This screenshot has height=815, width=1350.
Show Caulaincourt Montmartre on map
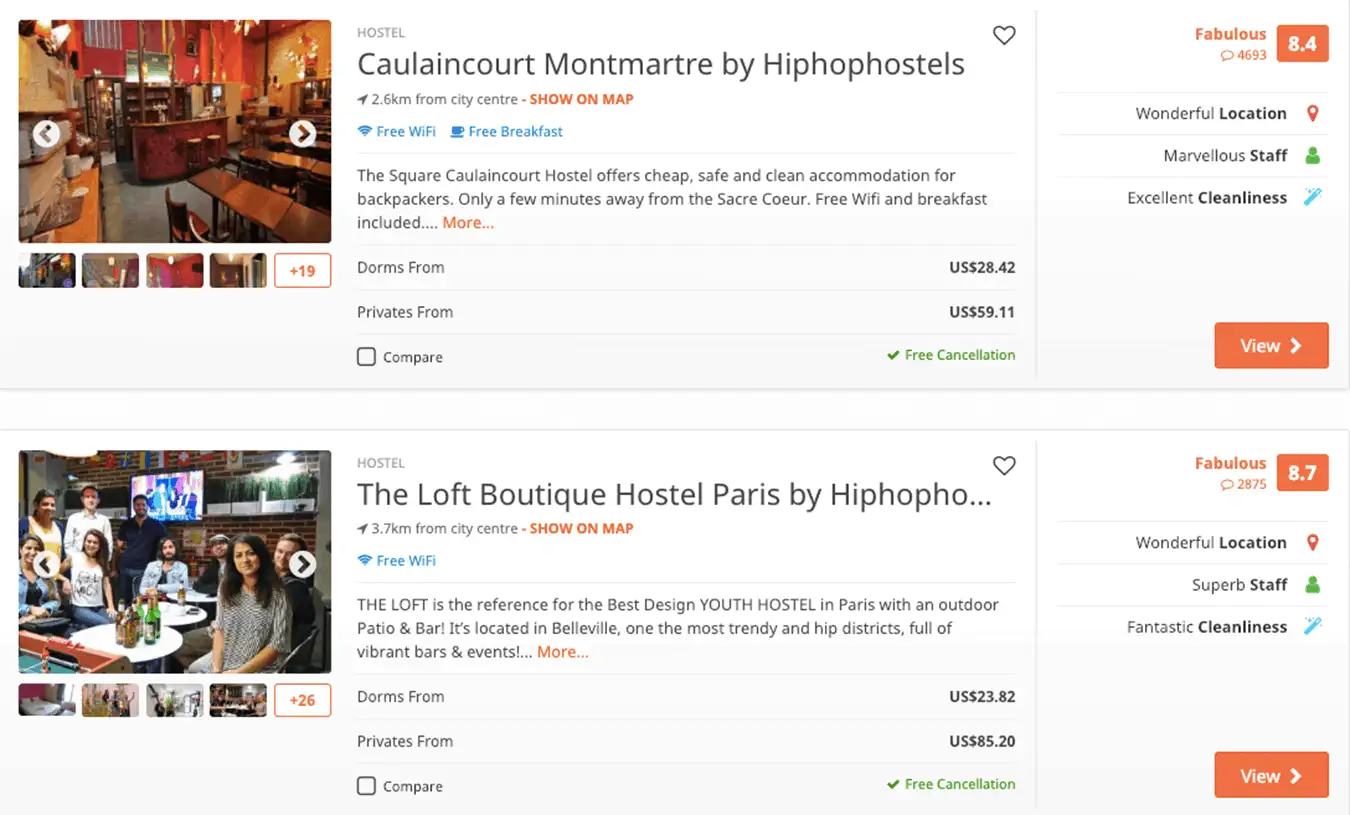pos(581,99)
